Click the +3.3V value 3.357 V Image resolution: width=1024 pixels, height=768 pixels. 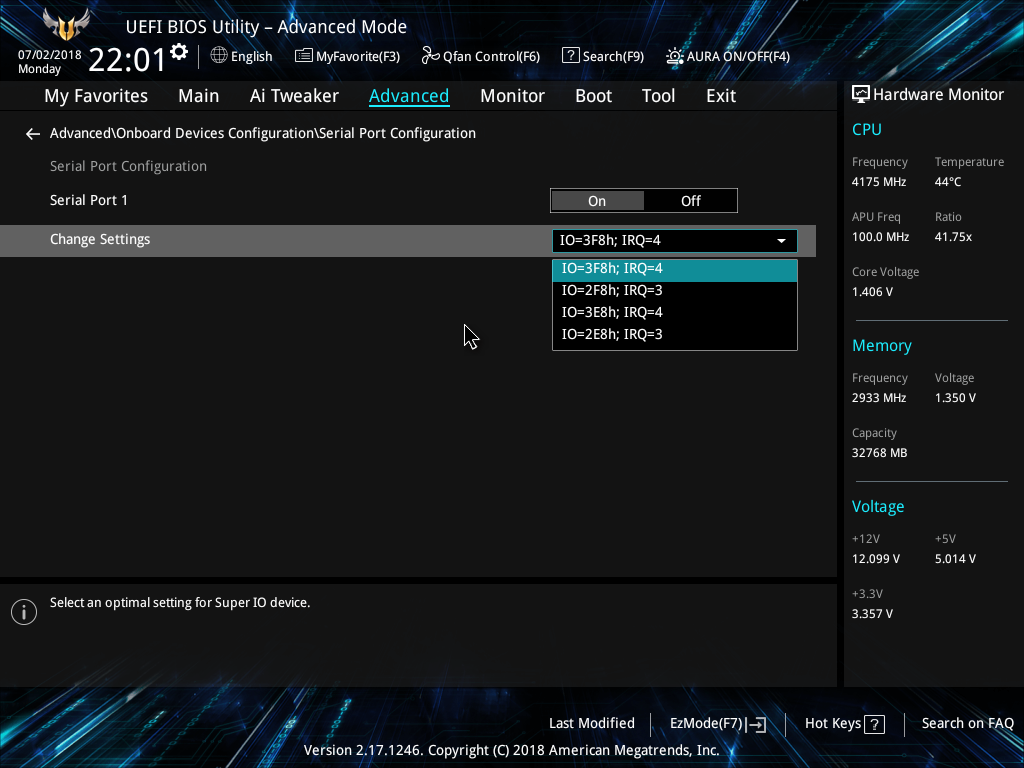872,614
